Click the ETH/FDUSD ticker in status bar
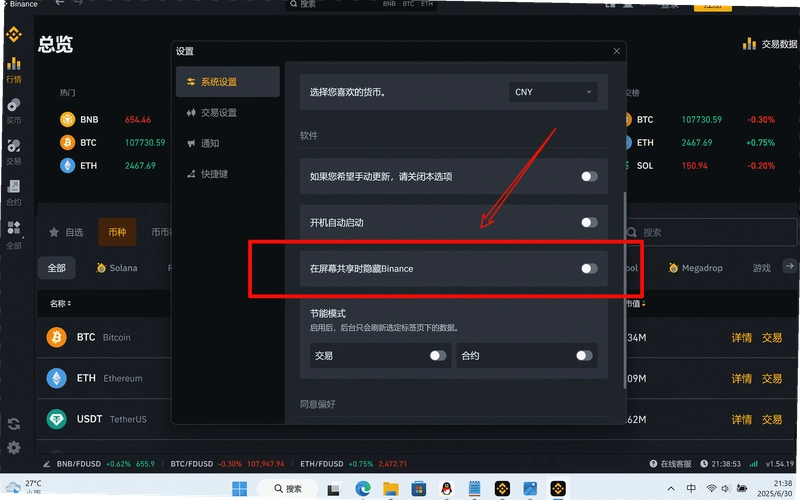Screen dimensions: 800x500 click(x=354, y=464)
